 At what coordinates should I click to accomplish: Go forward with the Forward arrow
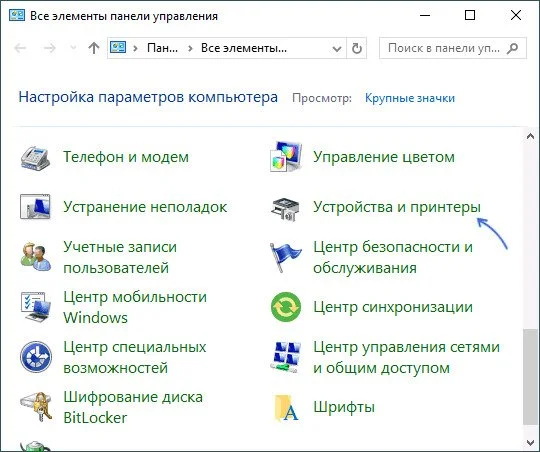tap(50, 48)
